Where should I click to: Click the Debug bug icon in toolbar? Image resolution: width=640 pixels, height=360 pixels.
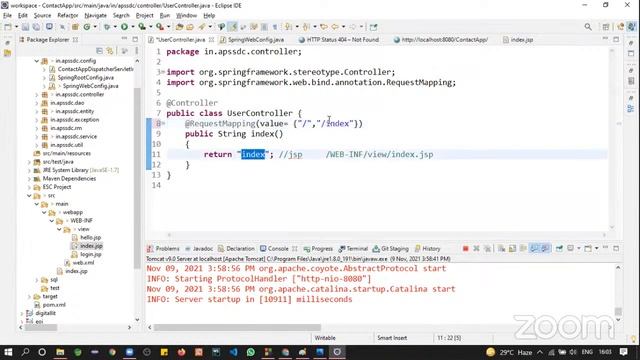(x=107, y=27)
